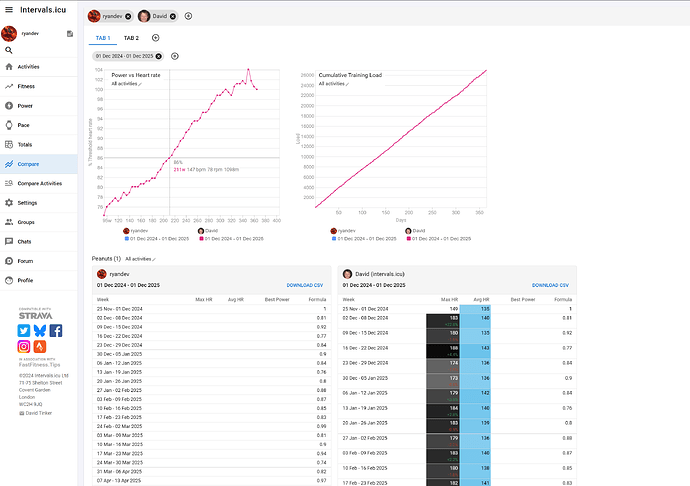Add a new tab with plus button
Viewport: 690px width, 486px height.
click(x=155, y=38)
